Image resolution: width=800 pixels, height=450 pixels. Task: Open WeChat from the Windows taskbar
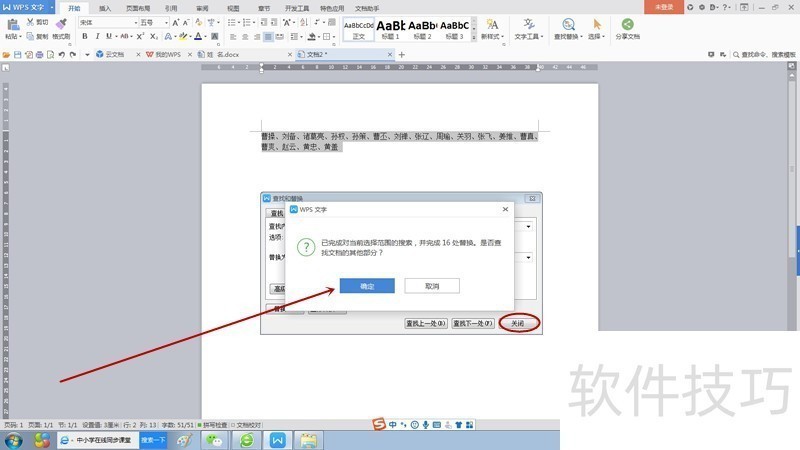click(214, 440)
